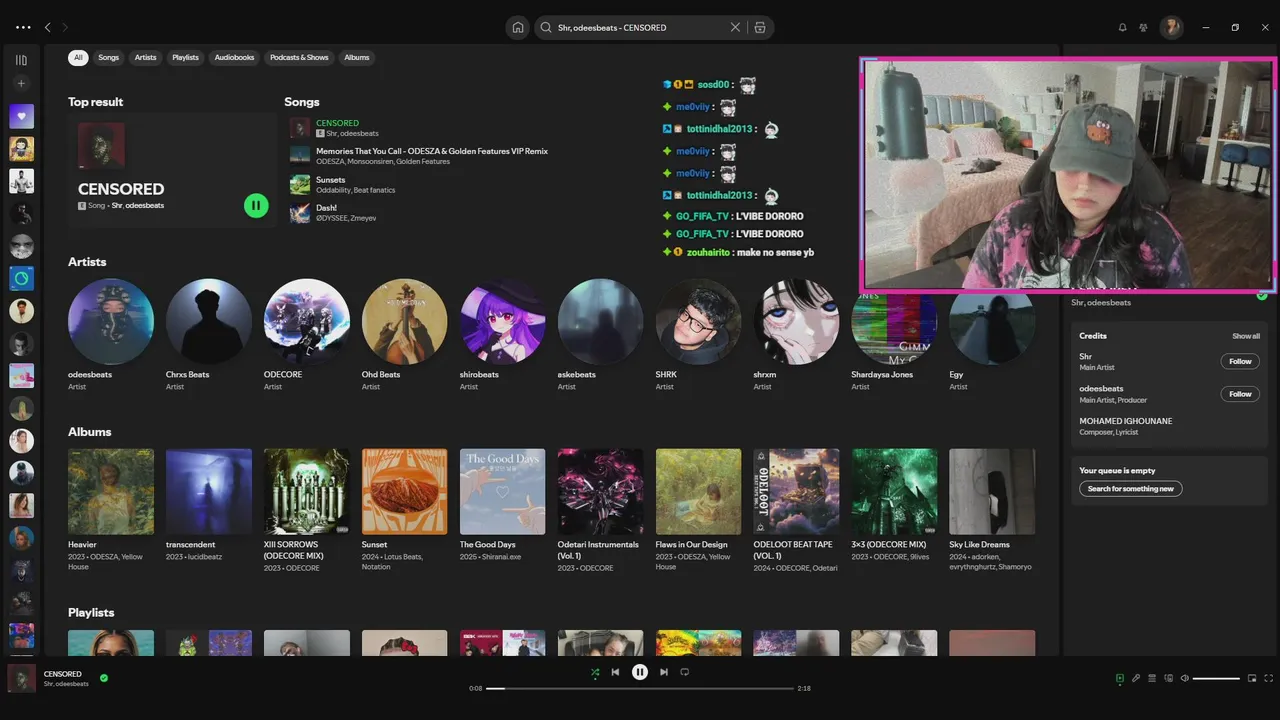
Task: Toggle shuffle off
Action: (594, 673)
